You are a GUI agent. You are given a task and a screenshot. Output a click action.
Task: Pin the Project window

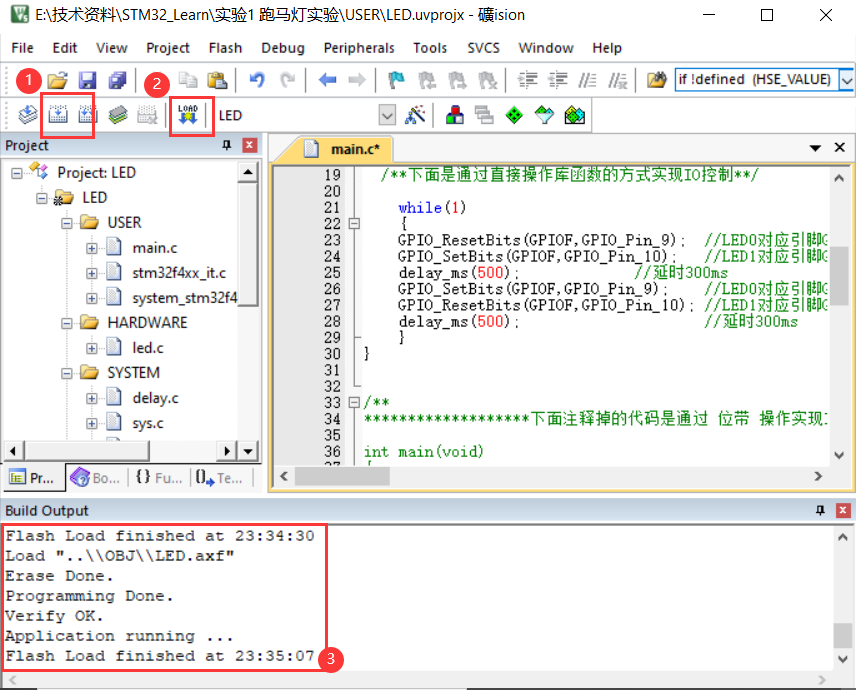click(x=227, y=146)
